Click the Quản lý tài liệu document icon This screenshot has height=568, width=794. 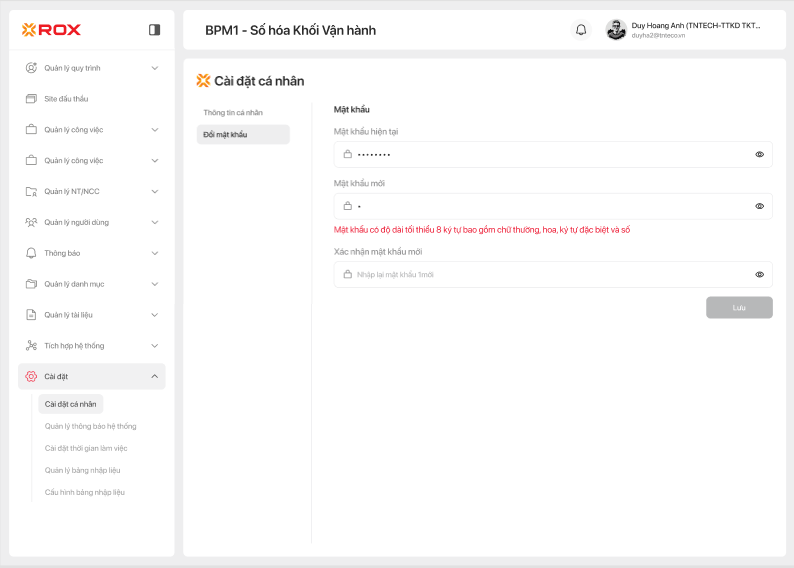(31, 315)
